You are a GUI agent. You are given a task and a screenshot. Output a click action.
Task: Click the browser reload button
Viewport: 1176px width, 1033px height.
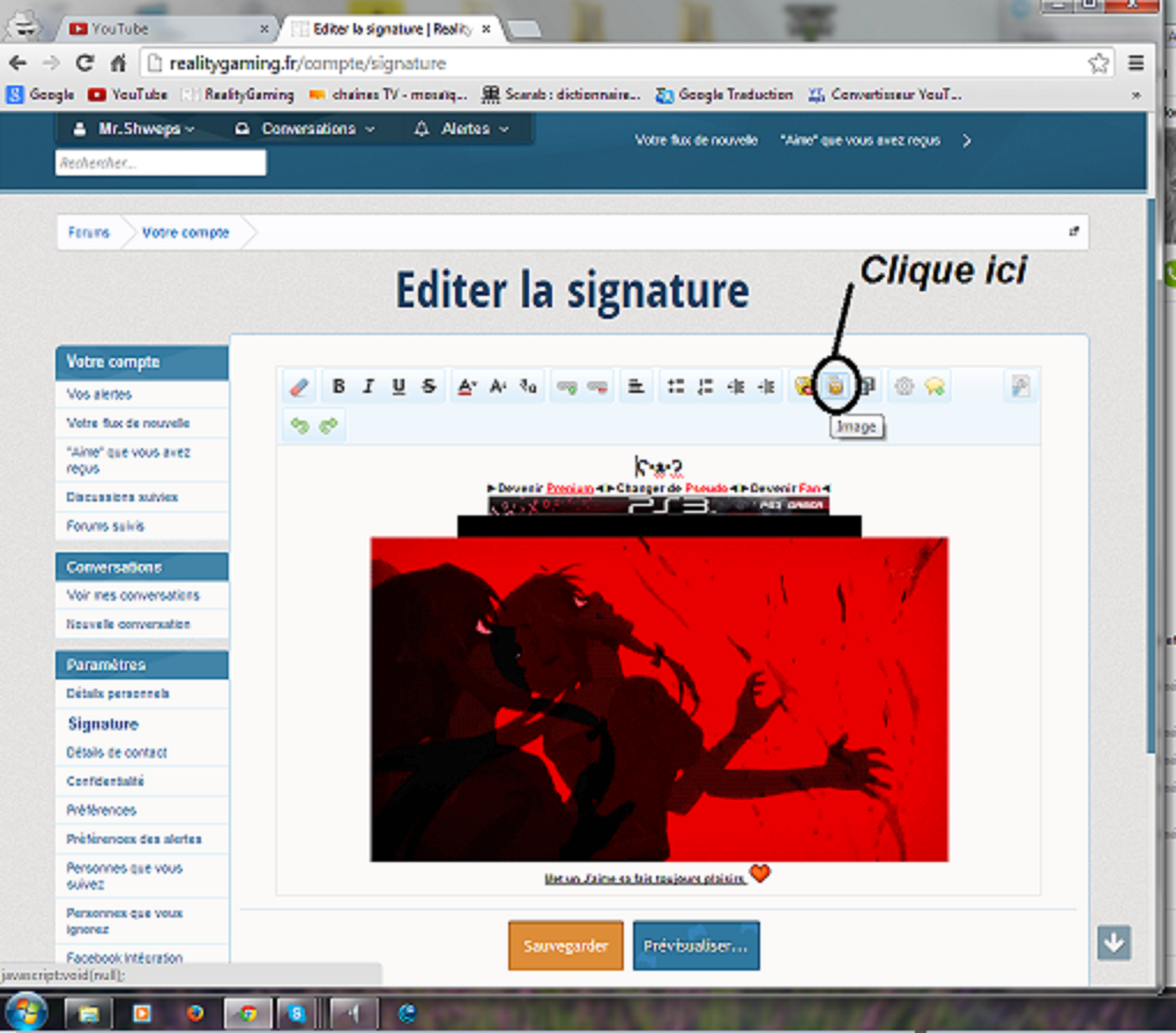(85, 63)
